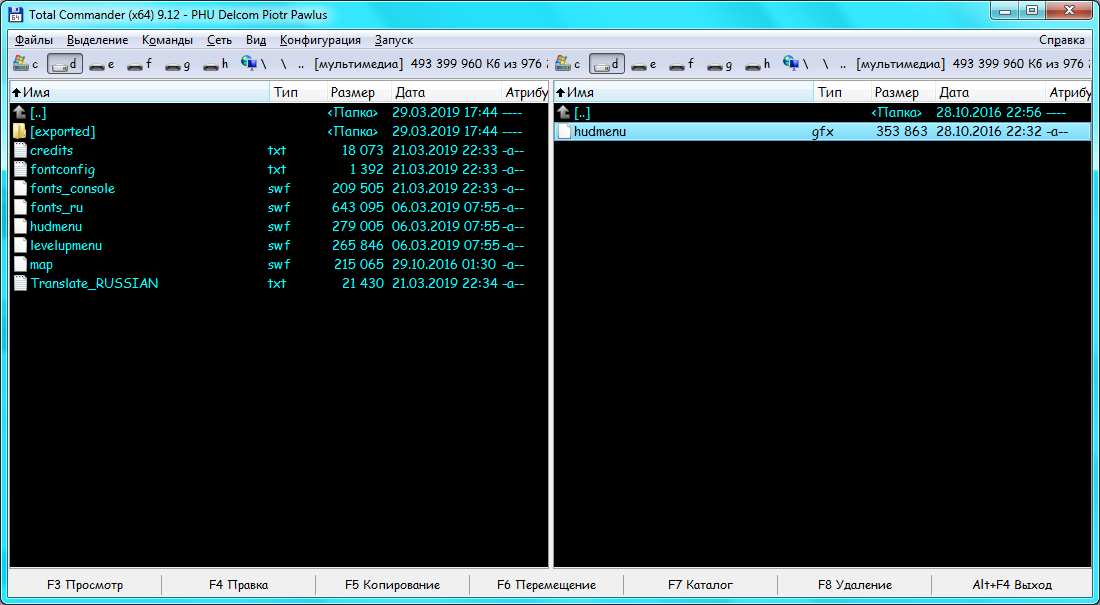Viewport: 1100px width, 605px height.
Task: Toggle active drive d button in right panel
Action: 607,64
